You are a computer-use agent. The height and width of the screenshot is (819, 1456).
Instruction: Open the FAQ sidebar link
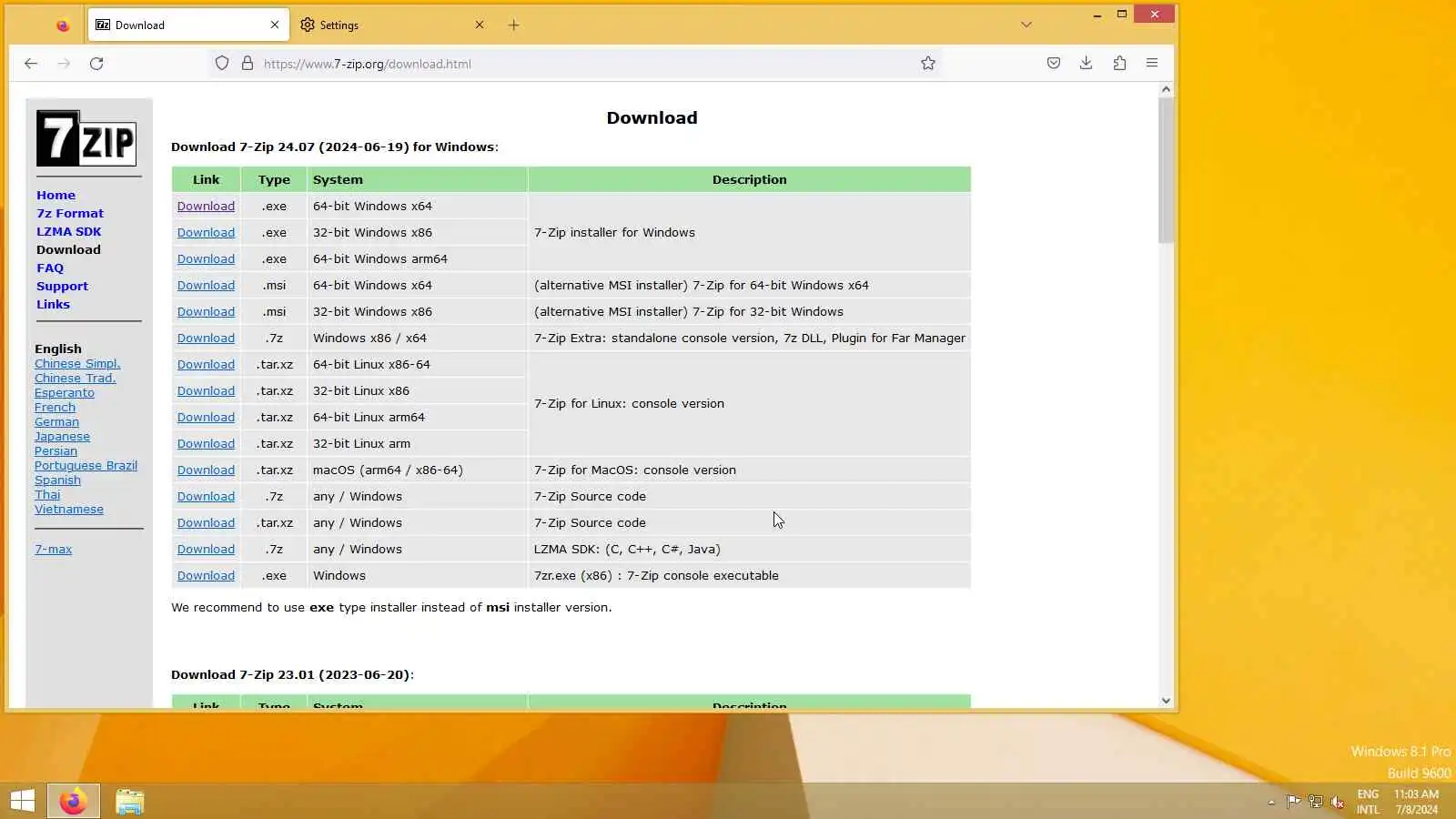[x=50, y=268]
